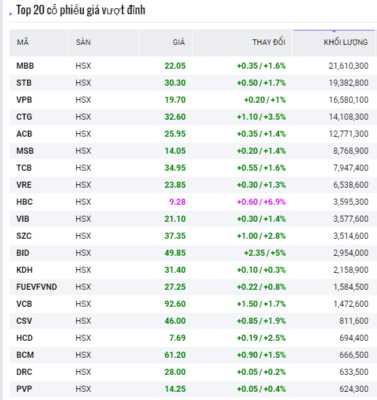The height and width of the screenshot is (400, 377).
Task: Select MBB price 22.05
Action: click(x=175, y=66)
